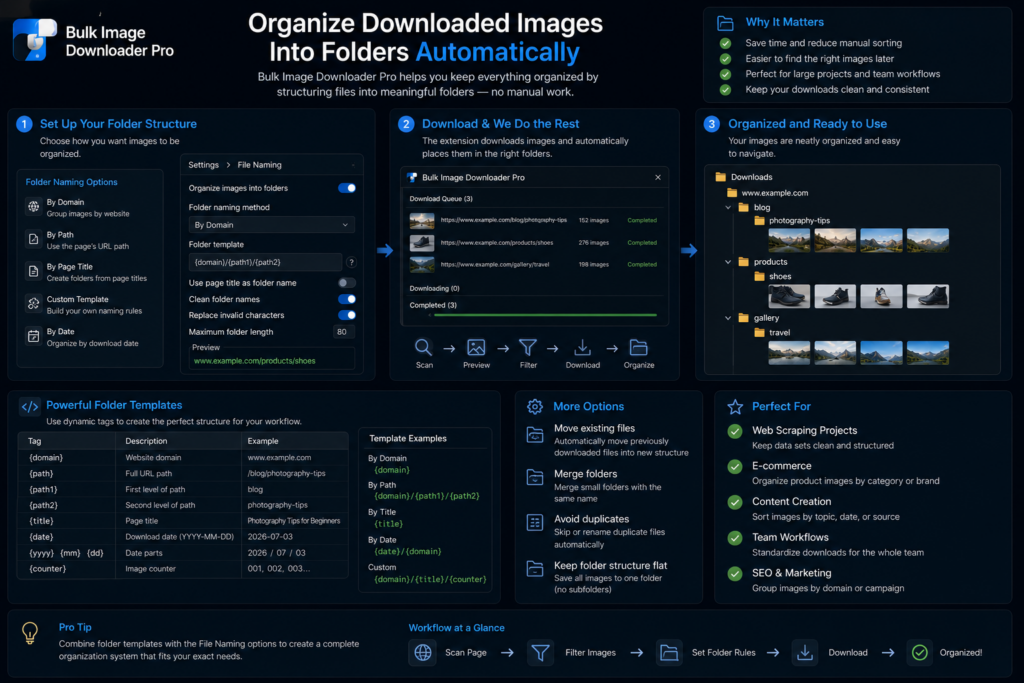Click the products/shoes queue URL
The image size is (1024, 683).
point(496,242)
